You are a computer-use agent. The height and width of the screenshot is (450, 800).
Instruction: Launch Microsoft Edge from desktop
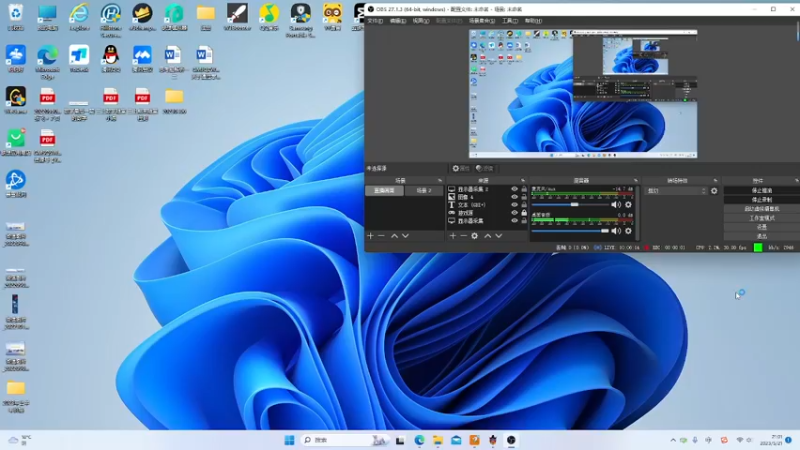[47, 61]
